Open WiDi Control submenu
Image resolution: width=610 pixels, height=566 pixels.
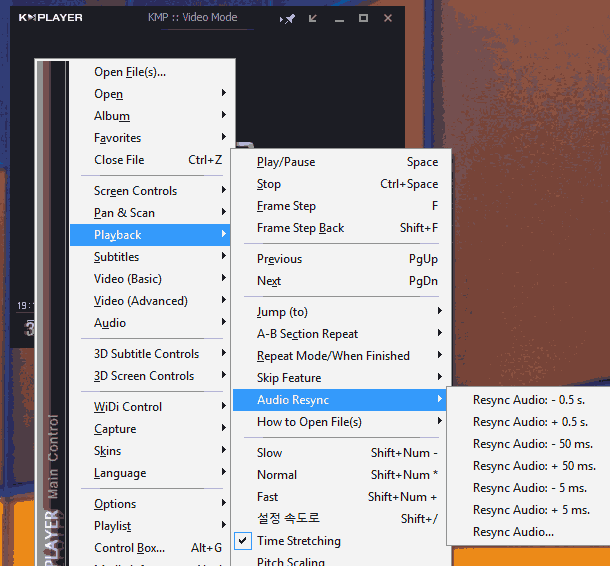click(152, 407)
